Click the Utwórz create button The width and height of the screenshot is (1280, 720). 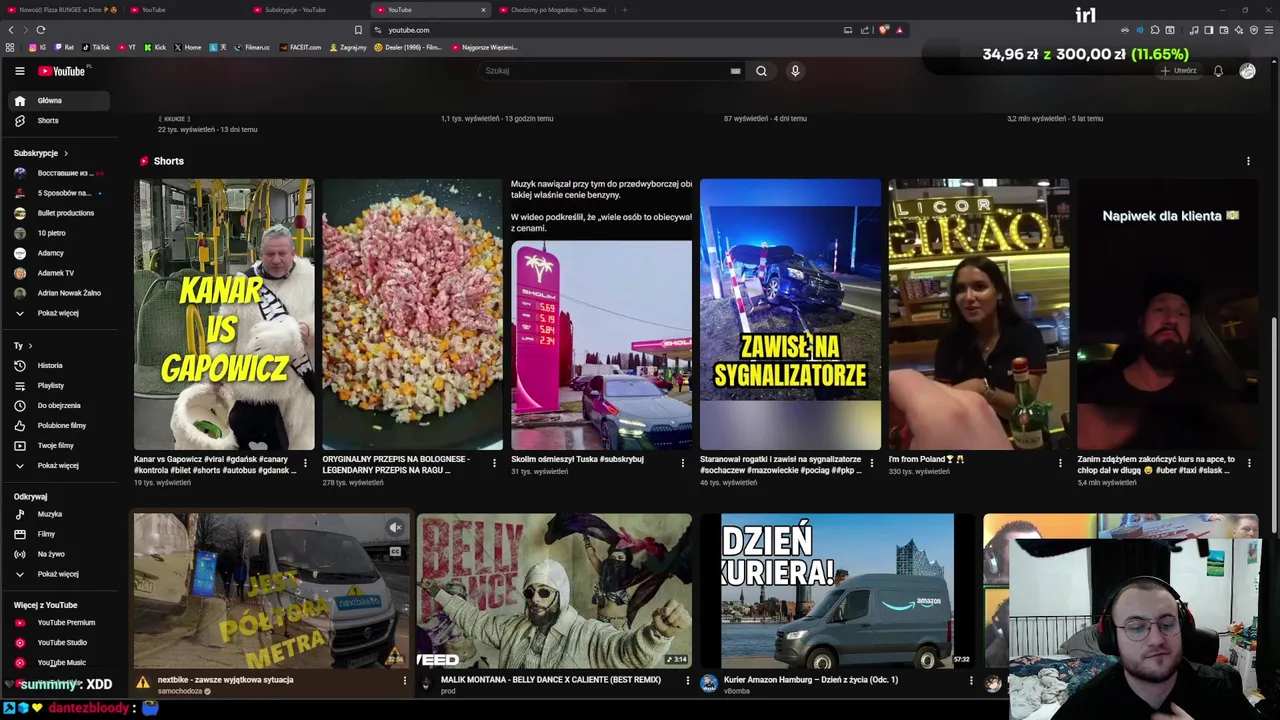click(1179, 71)
